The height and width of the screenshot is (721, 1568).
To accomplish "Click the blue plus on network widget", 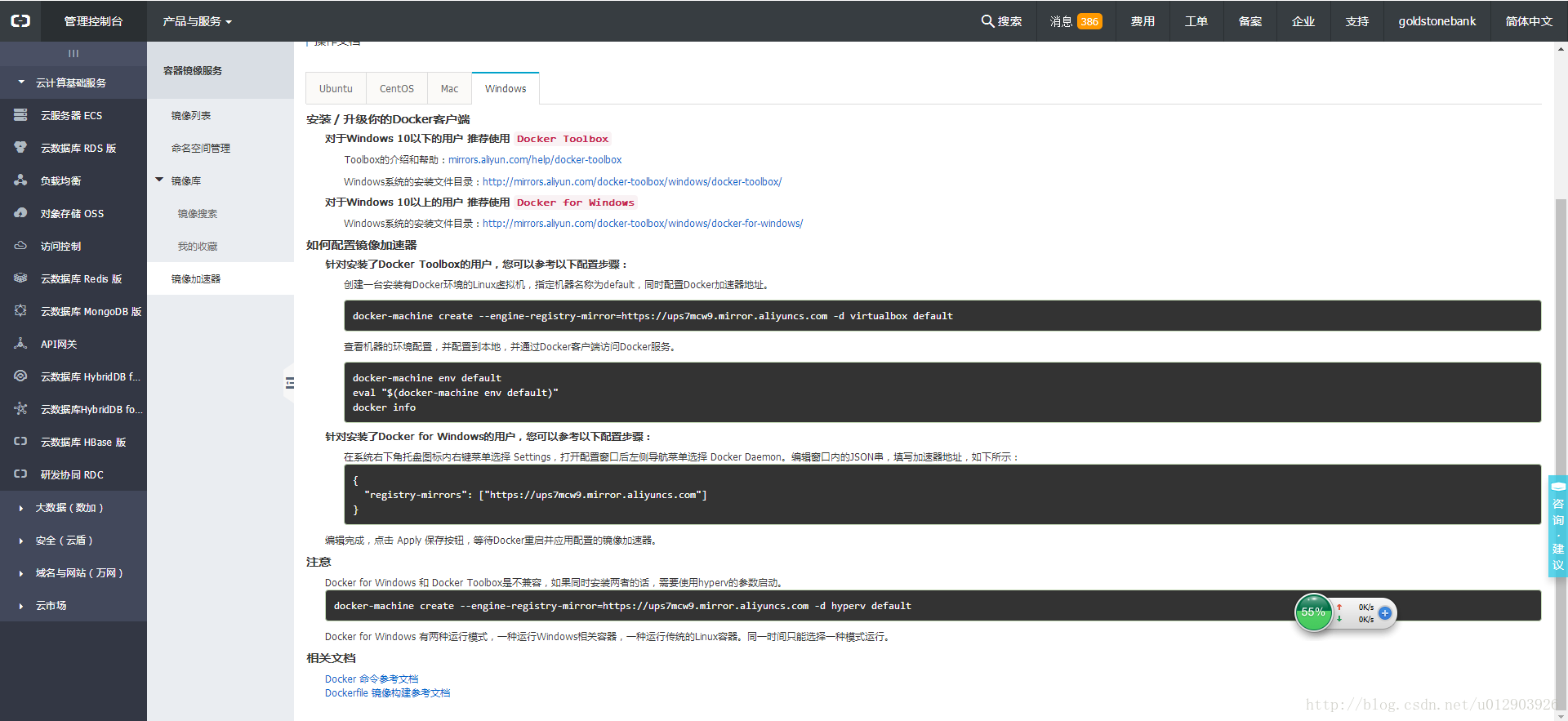I will pos(1385,612).
